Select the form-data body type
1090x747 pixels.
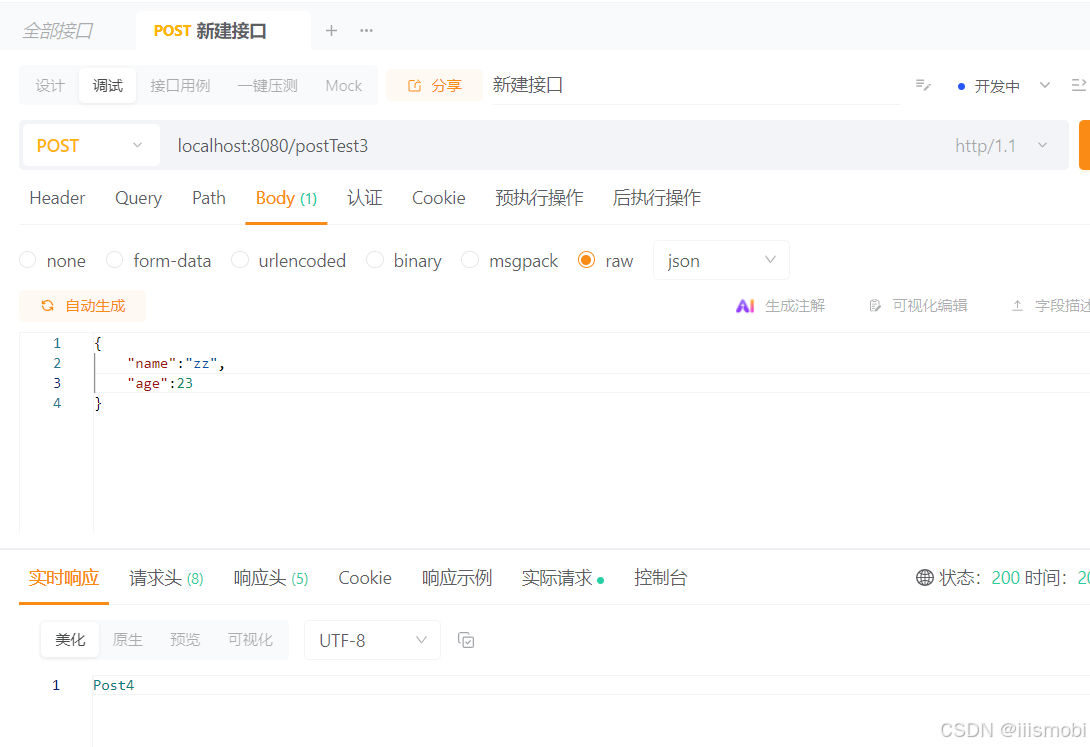(x=115, y=260)
